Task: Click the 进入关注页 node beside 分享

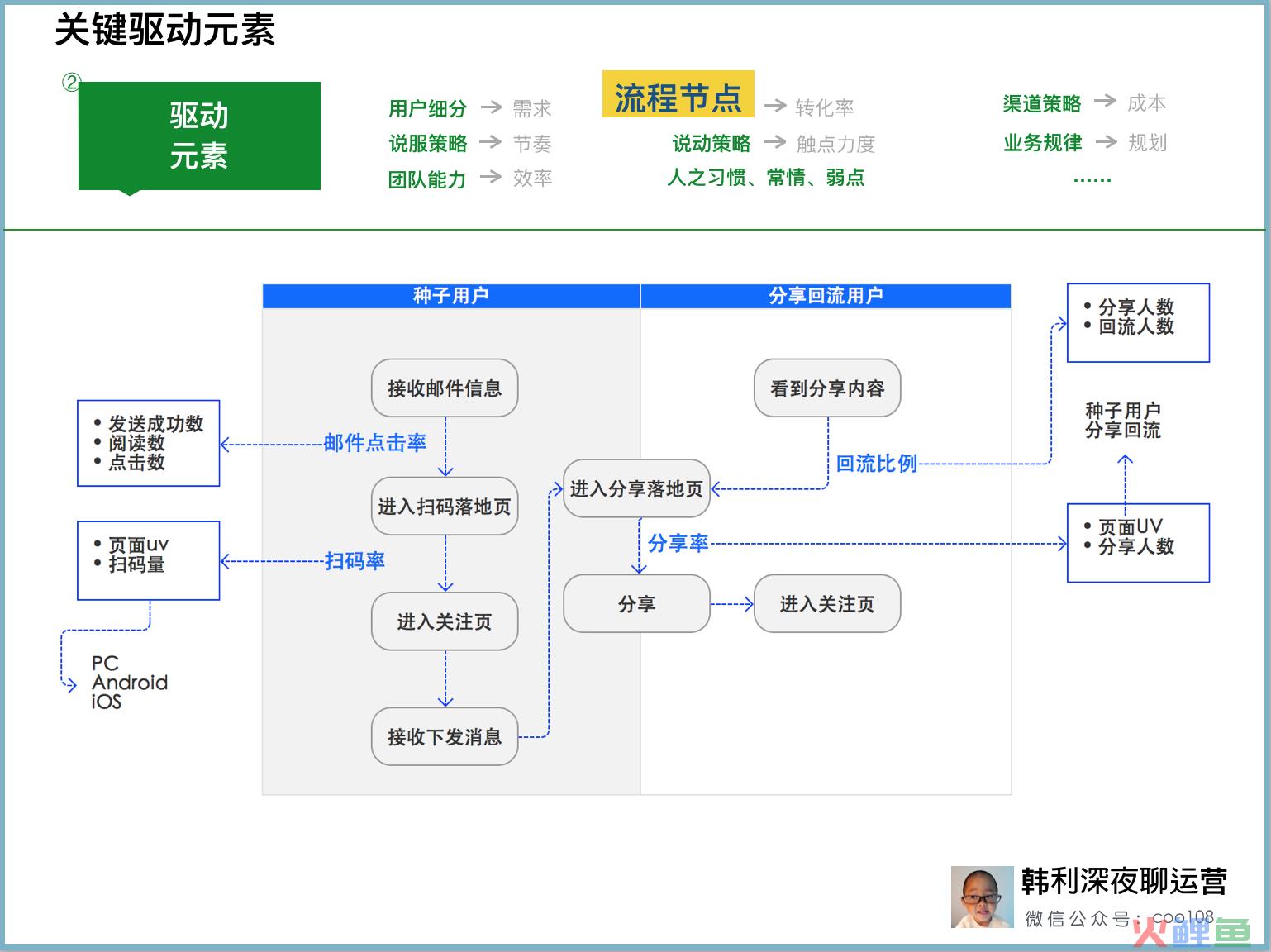Action: point(827,604)
